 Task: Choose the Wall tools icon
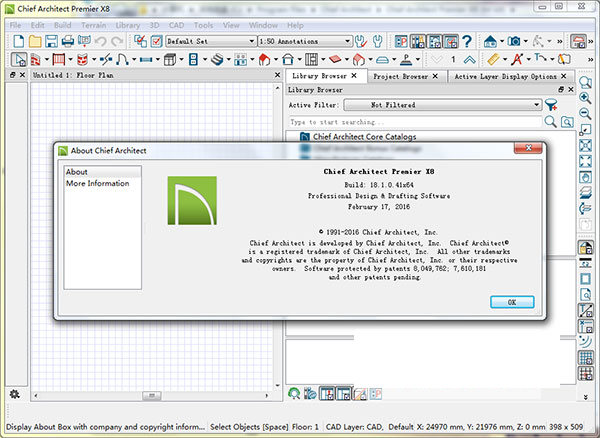coord(36,60)
